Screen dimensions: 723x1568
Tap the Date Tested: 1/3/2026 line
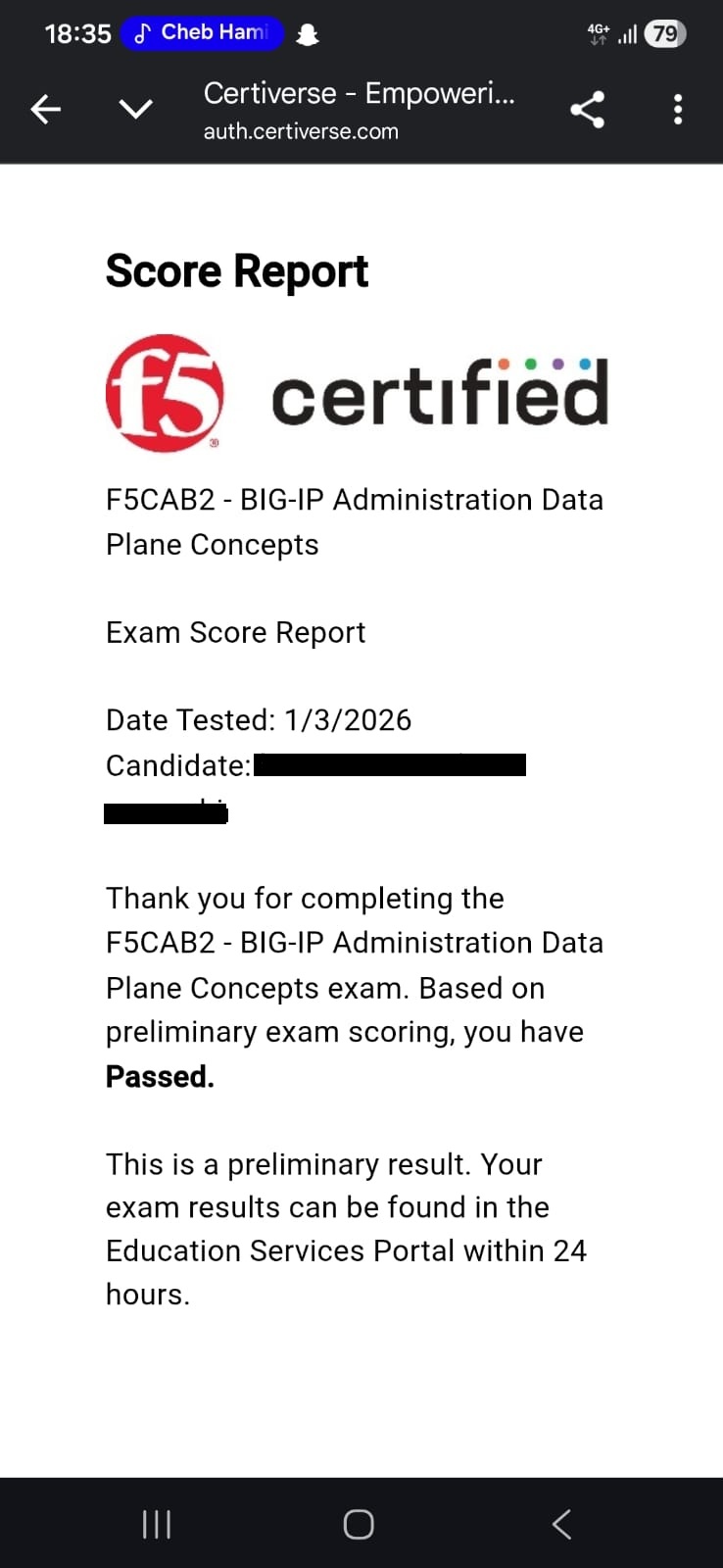pos(259,720)
